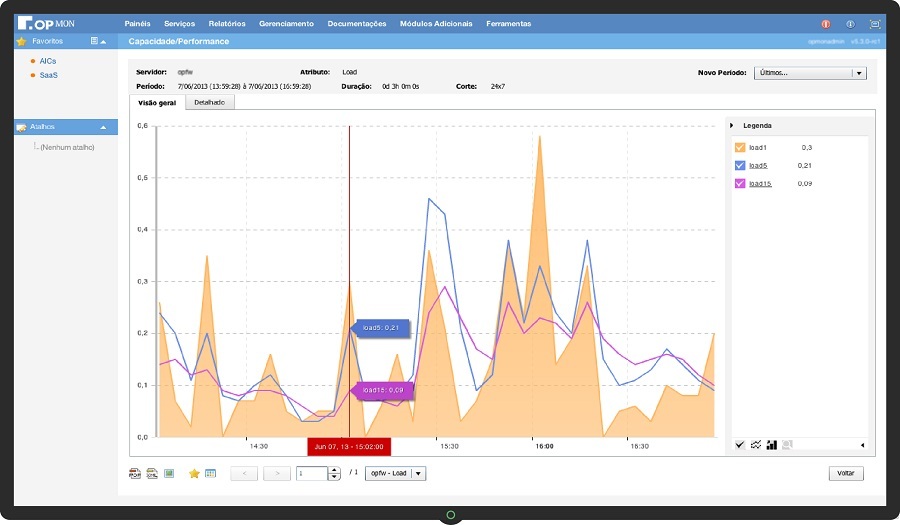Viewport: 900px width, 525px height.
Task: Uncheck the load5 series checkbox
Action: 740,165
